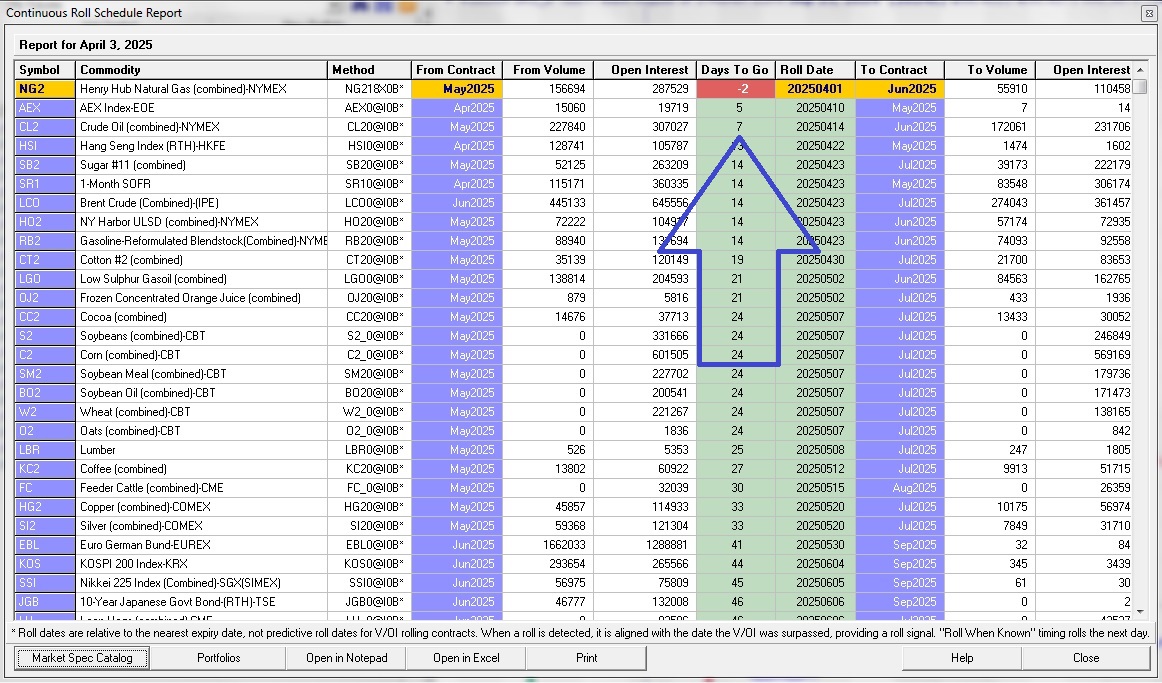The height and width of the screenshot is (683, 1162).
Task: Export the report with Open in Excel
Action: (466, 658)
